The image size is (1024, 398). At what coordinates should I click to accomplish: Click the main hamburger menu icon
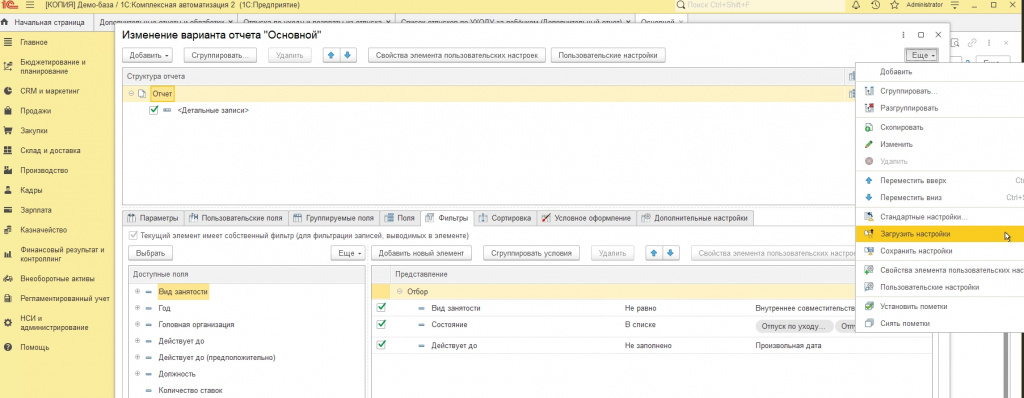(x=29, y=5)
